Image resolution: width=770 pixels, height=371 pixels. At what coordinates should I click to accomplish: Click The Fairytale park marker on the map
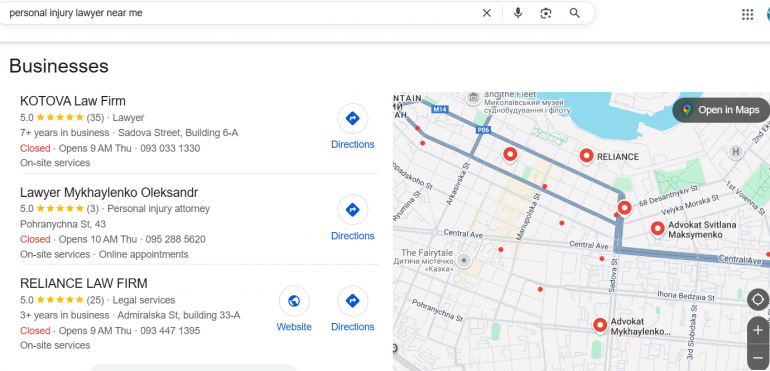tap(464, 260)
